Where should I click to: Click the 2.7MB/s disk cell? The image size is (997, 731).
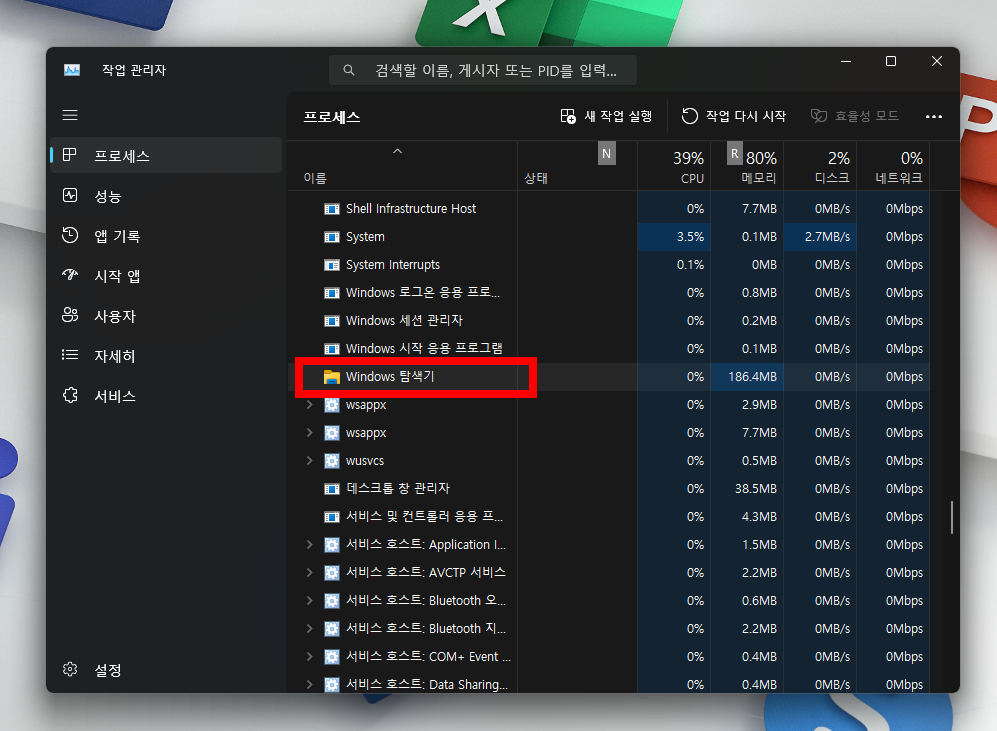(x=820, y=237)
